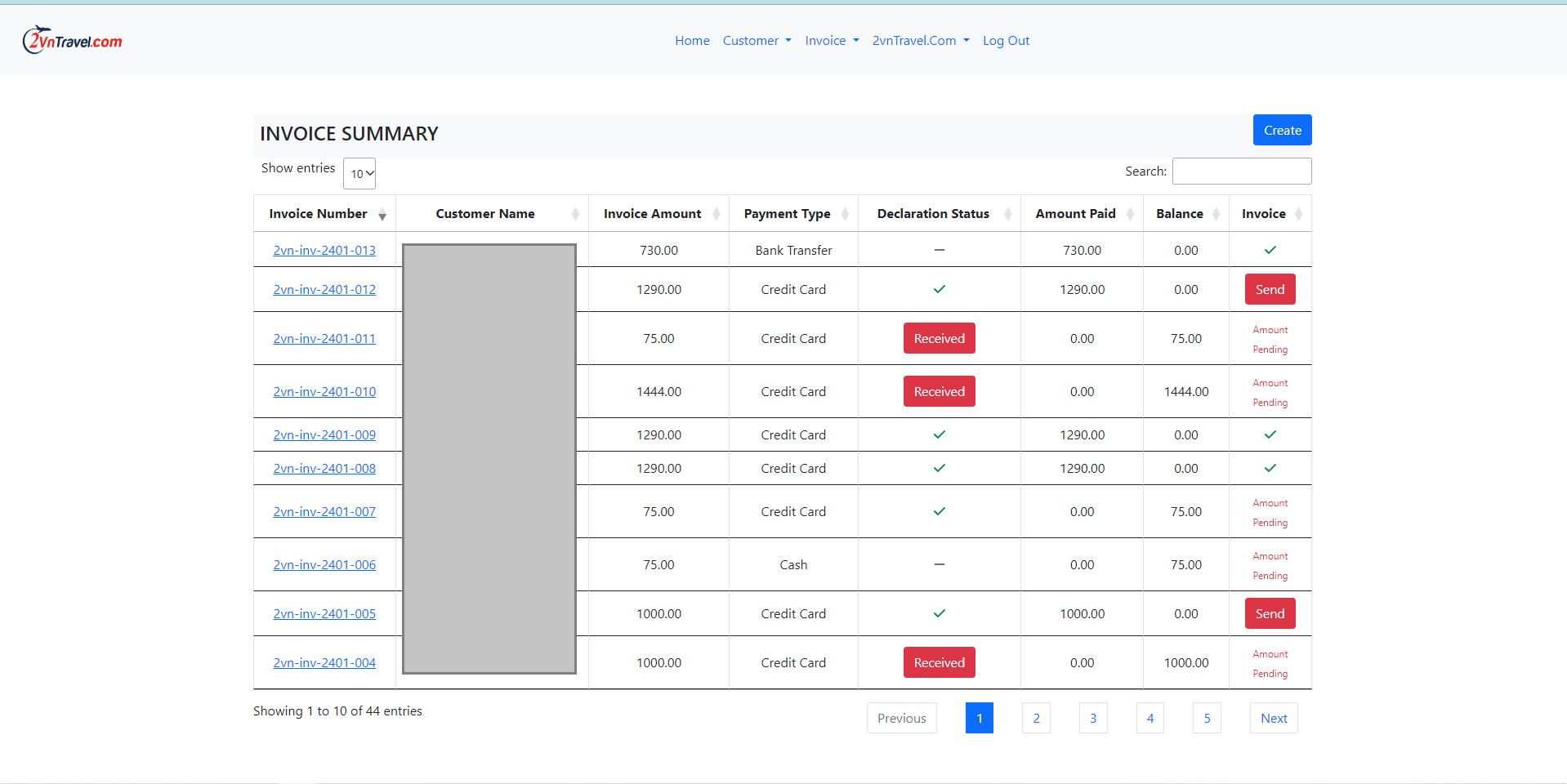Click the Invoice checkmark for 2vn-inv-2401-008
Image resolution: width=1567 pixels, height=784 pixels.
(1270, 468)
